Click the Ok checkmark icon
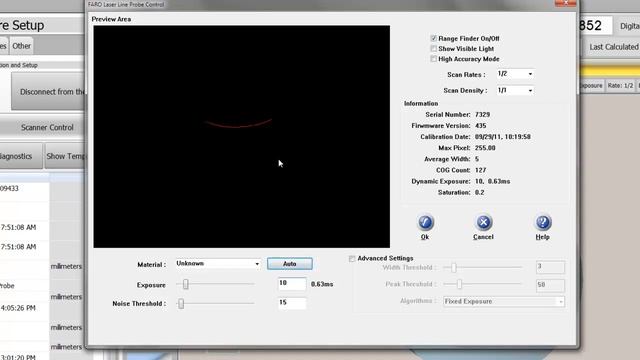Viewport: 640px width, 360px height. coord(425,222)
